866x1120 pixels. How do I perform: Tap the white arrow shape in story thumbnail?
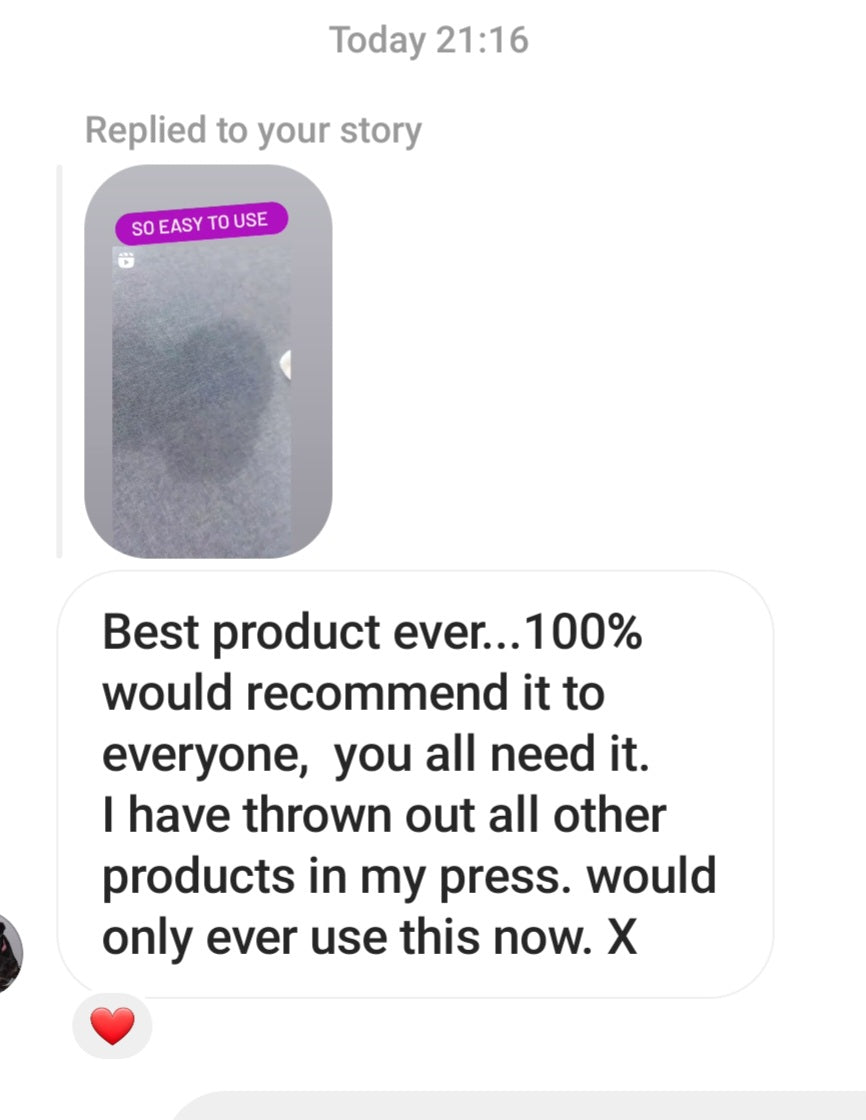(x=285, y=364)
